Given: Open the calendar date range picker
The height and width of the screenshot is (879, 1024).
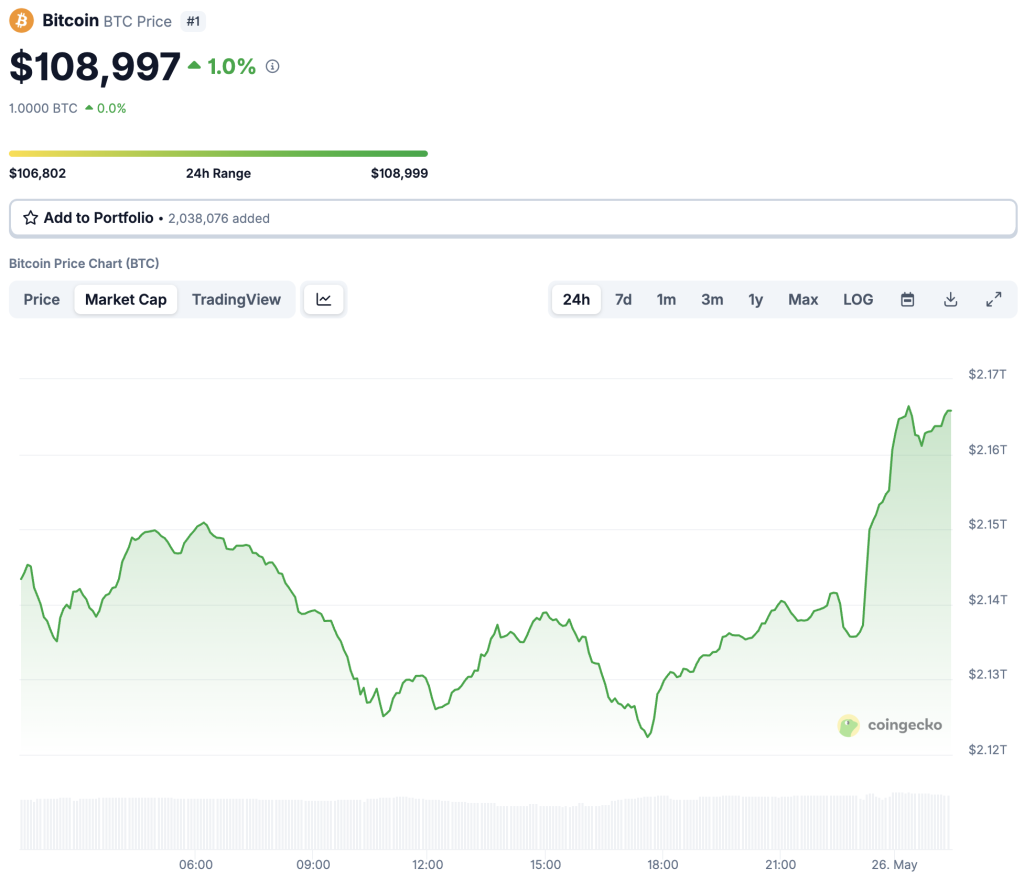Looking at the screenshot, I should 907,299.
